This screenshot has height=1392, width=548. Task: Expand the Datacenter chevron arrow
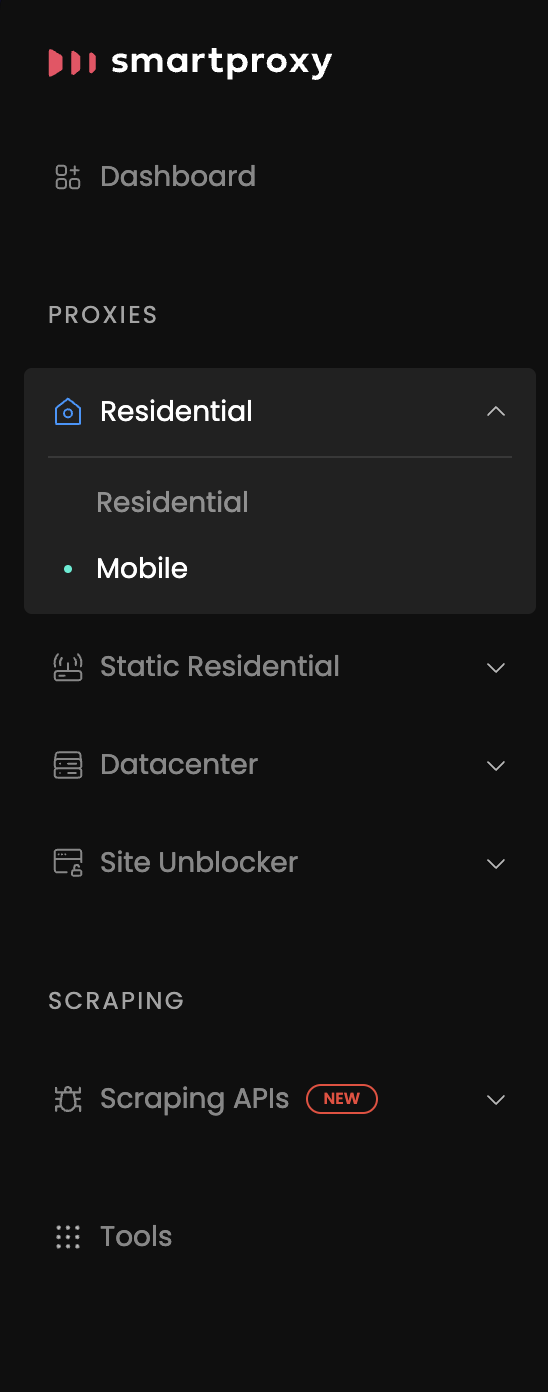tap(496, 765)
